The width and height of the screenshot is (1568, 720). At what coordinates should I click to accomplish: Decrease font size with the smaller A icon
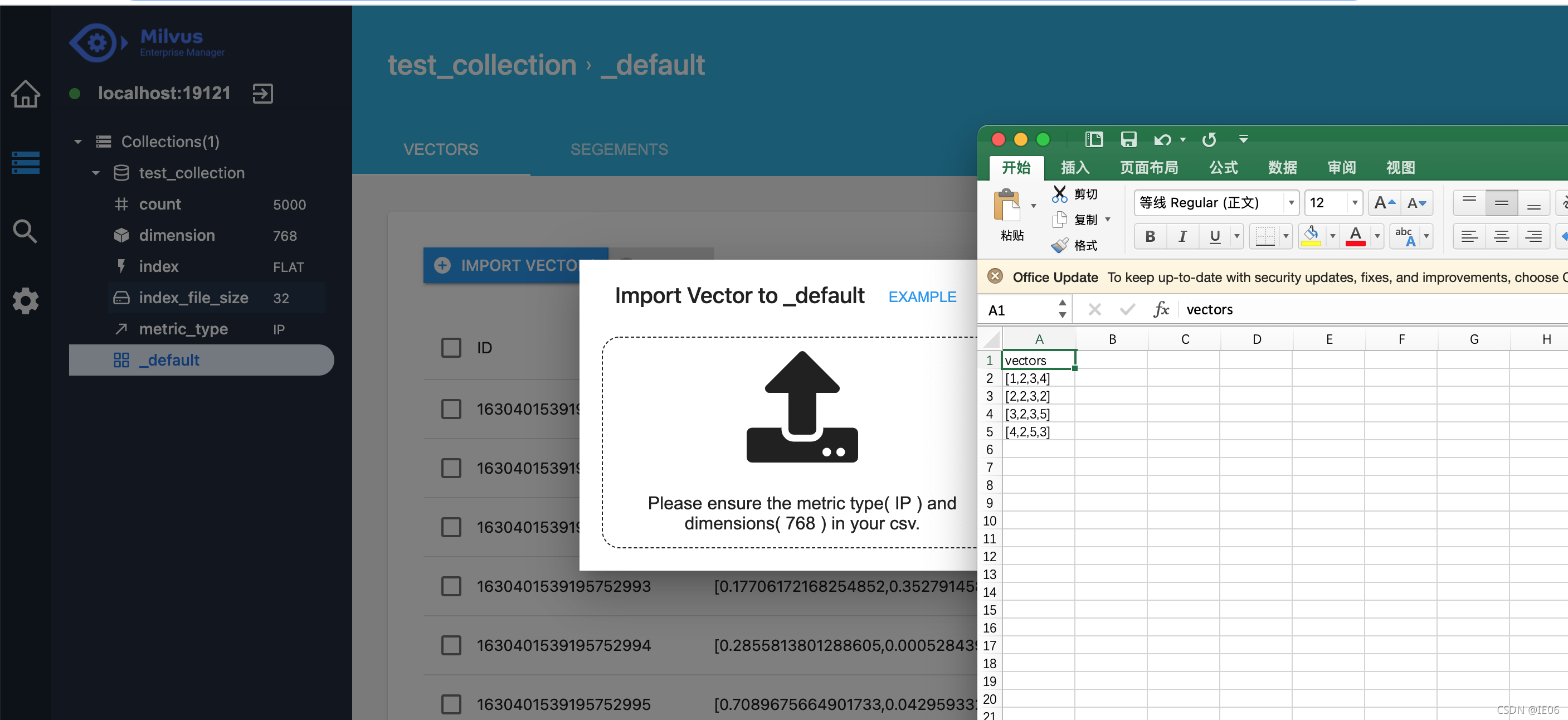[1416, 203]
